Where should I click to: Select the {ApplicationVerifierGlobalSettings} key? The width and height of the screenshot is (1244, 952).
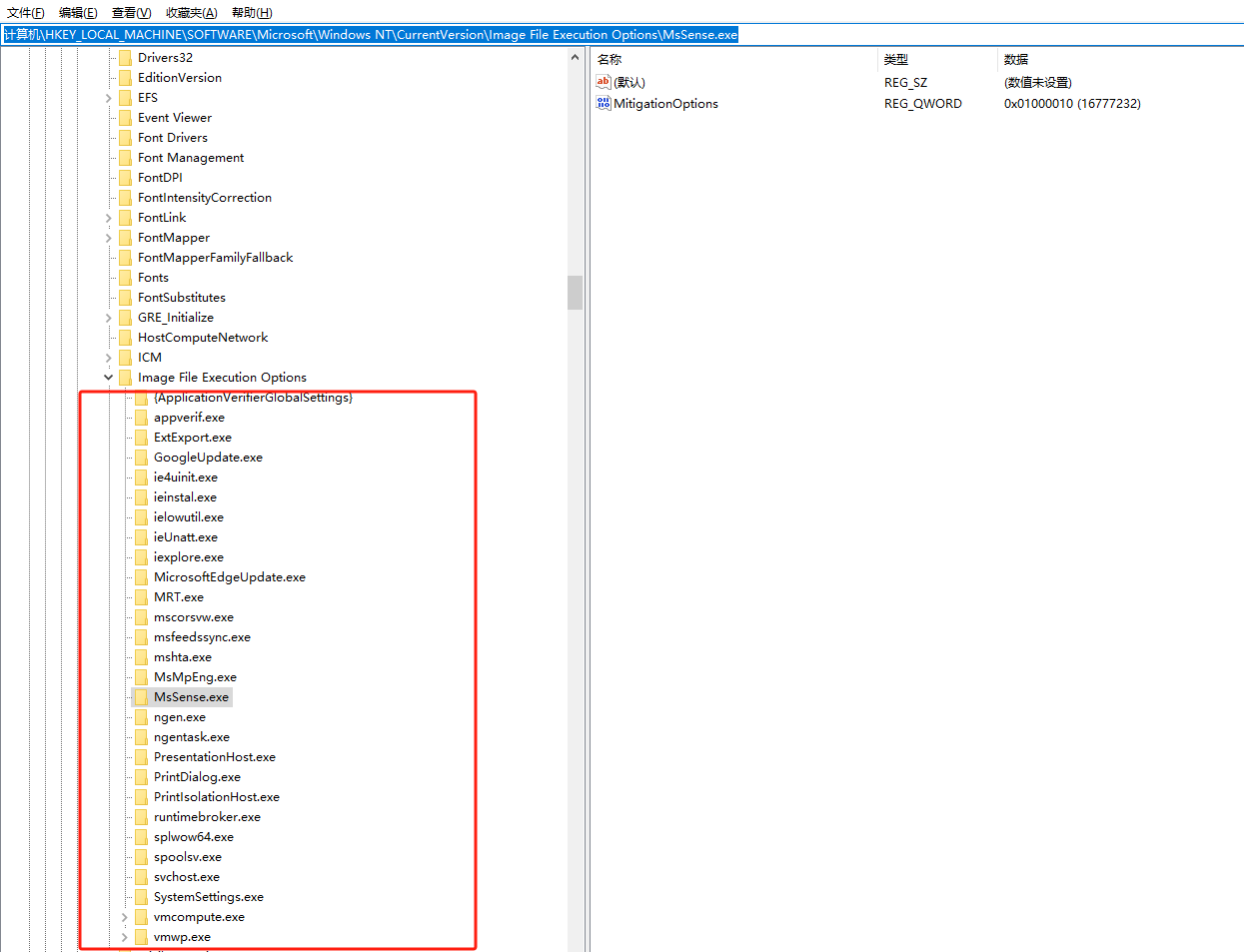[253, 398]
